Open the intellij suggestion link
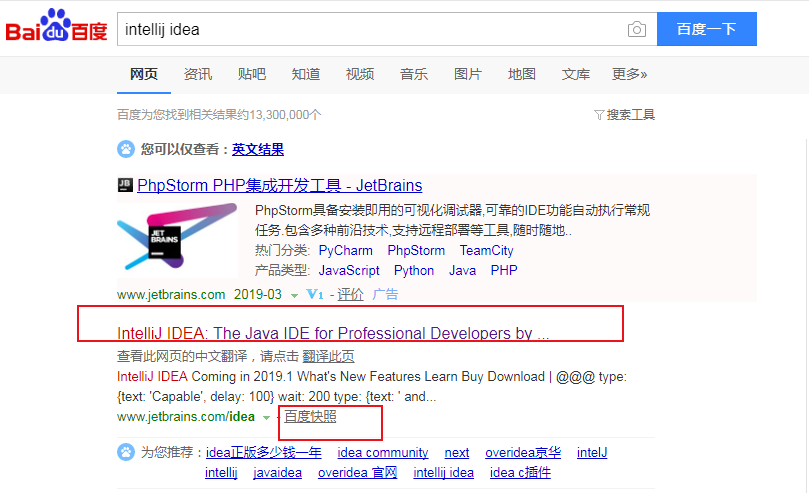This screenshot has width=809, height=493. point(221,473)
